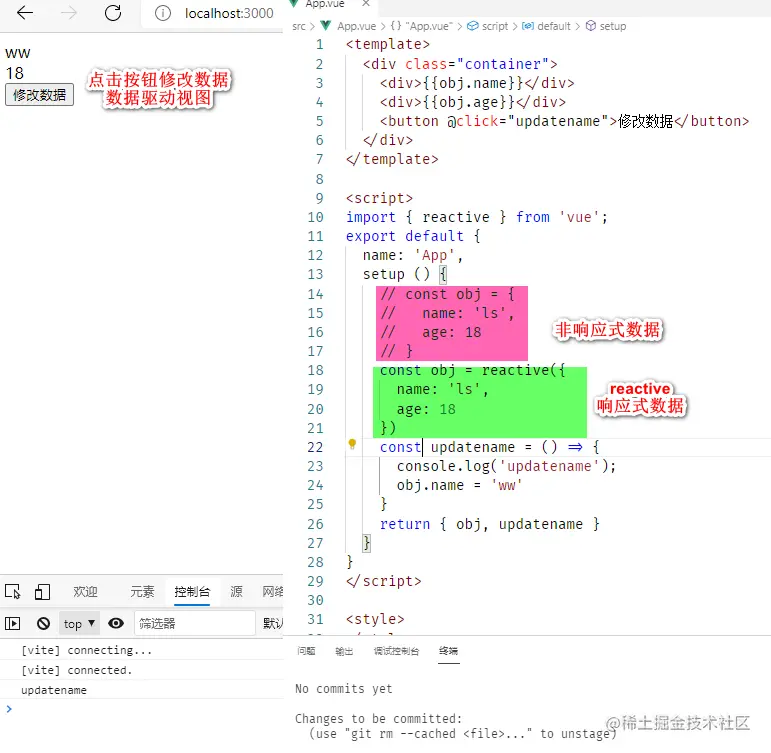
Task: Open the 欢迎 DevTools tab
Action: pyautogui.click(x=86, y=591)
